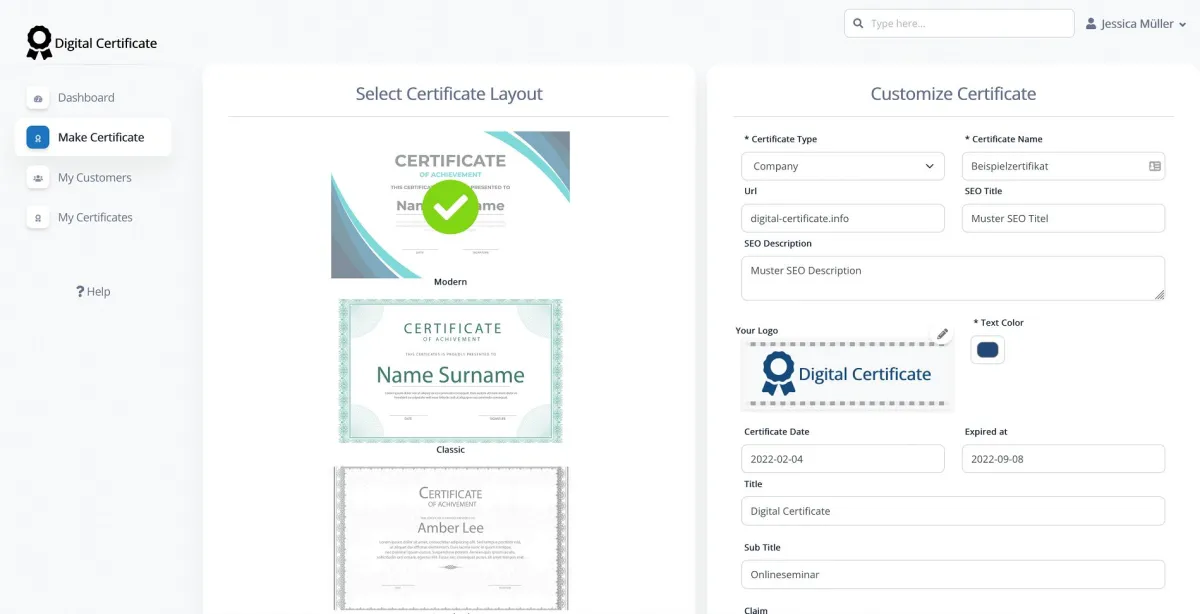The height and width of the screenshot is (614, 1200).
Task: Click the pencil icon to edit your logo
Action: click(x=942, y=333)
